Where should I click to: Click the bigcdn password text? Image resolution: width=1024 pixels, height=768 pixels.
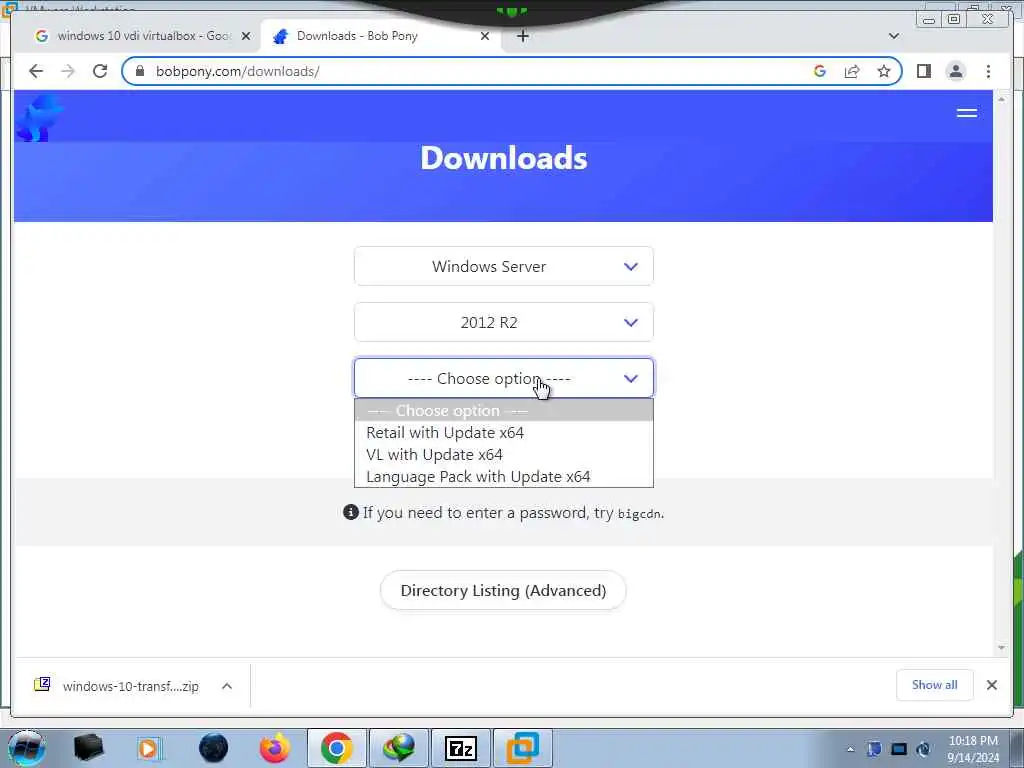[x=639, y=514]
